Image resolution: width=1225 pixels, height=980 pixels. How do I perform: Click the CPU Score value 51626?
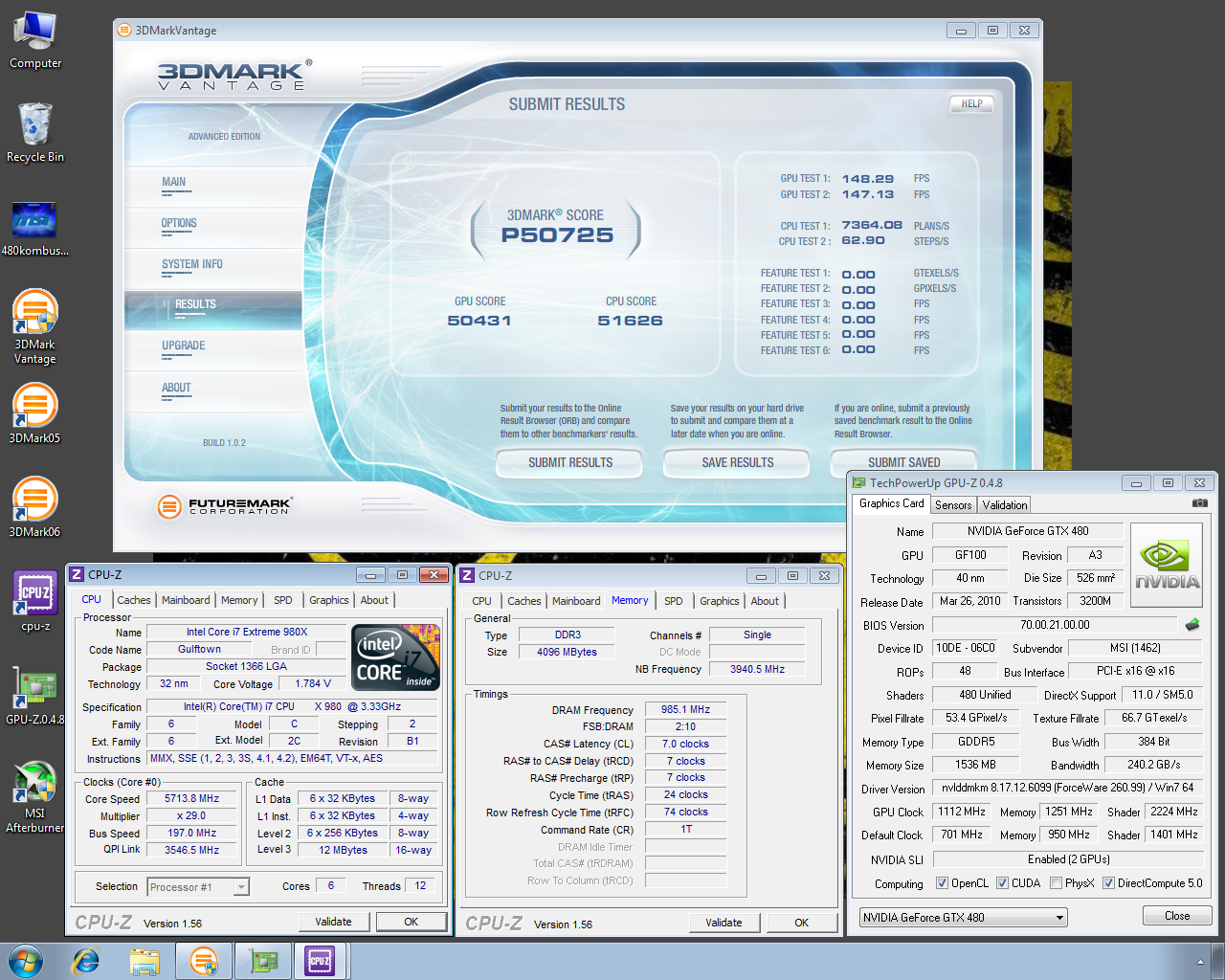point(630,321)
